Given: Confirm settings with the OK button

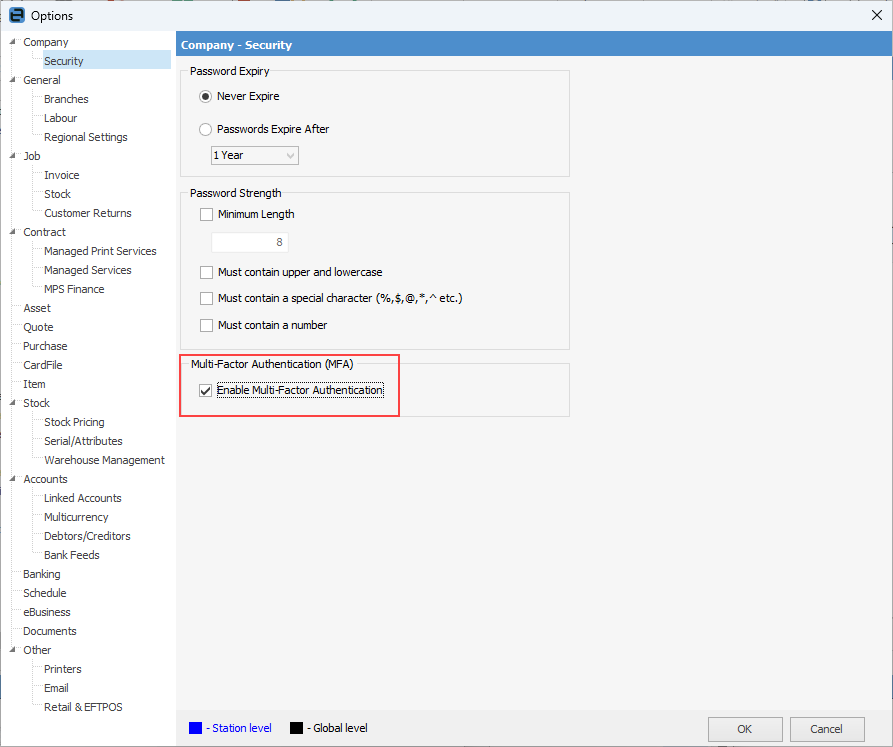Looking at the screenshot, I should point(745,729).
